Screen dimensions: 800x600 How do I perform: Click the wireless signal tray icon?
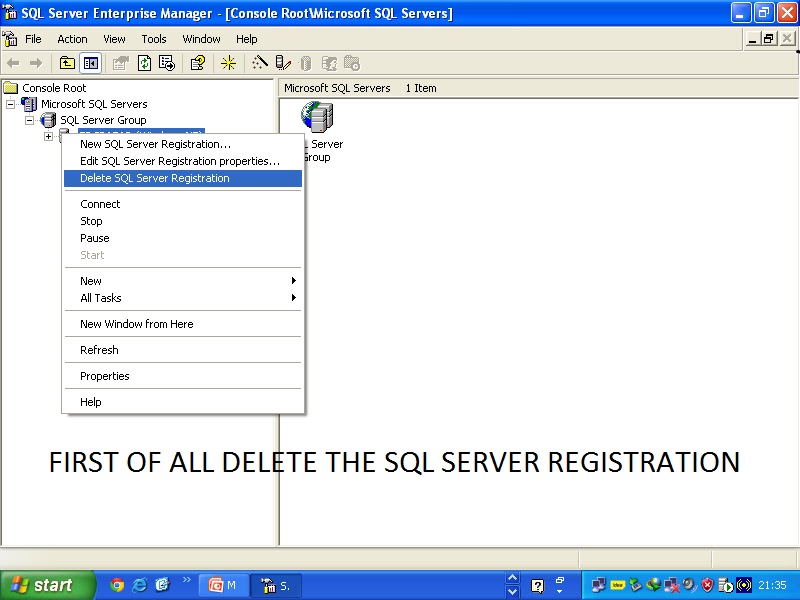click(744, 585)
